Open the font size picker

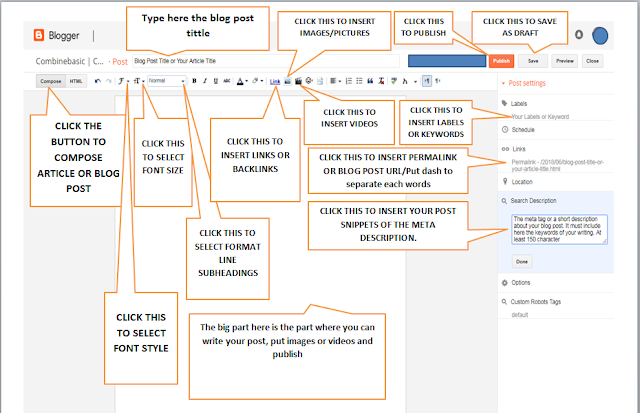point(139,81)
